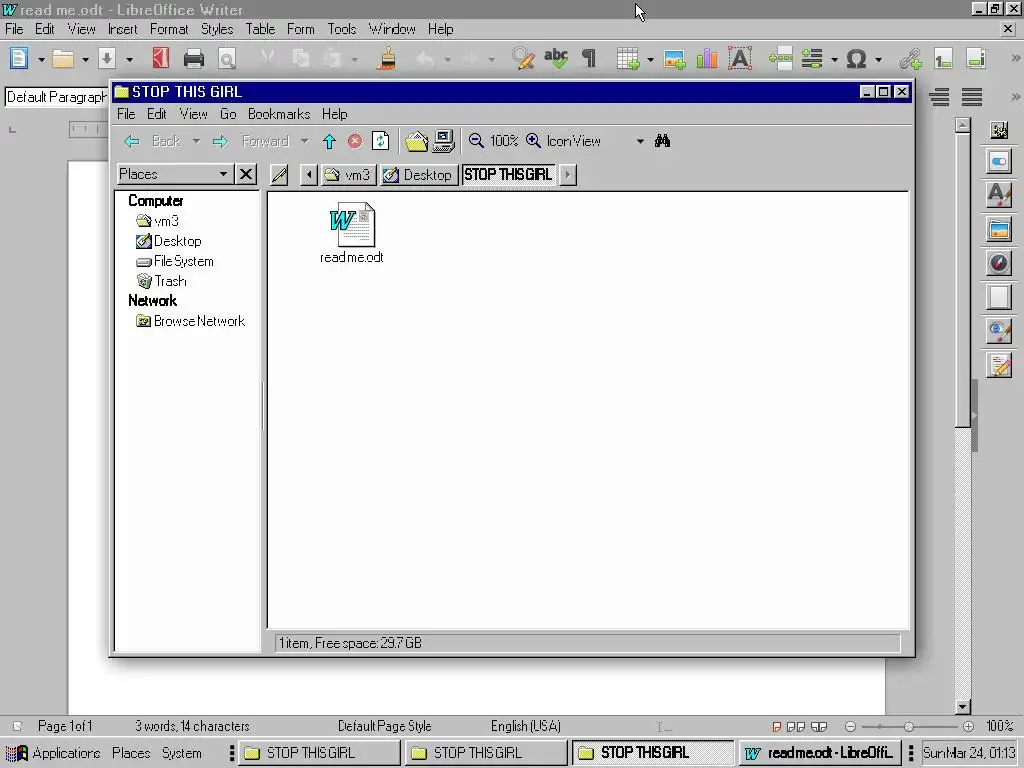This screenshot has height=768, width=1024.
Task: Open the folder icon in Writer toolbar
Action: [x=63, y=59]
